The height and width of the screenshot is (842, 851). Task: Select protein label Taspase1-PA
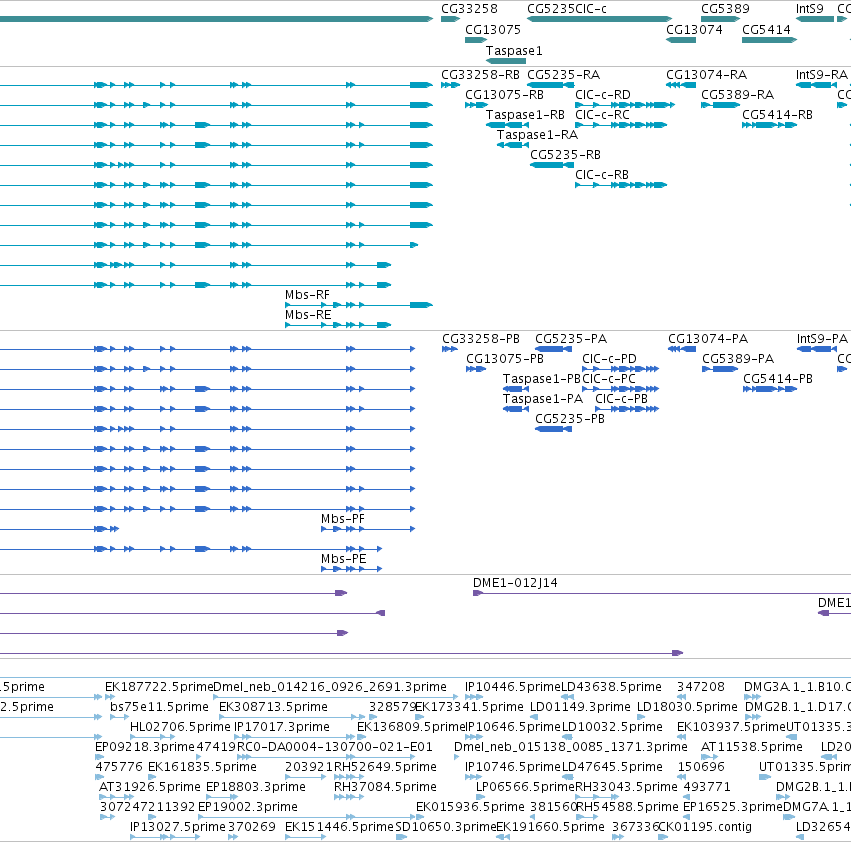click(543, 400)
